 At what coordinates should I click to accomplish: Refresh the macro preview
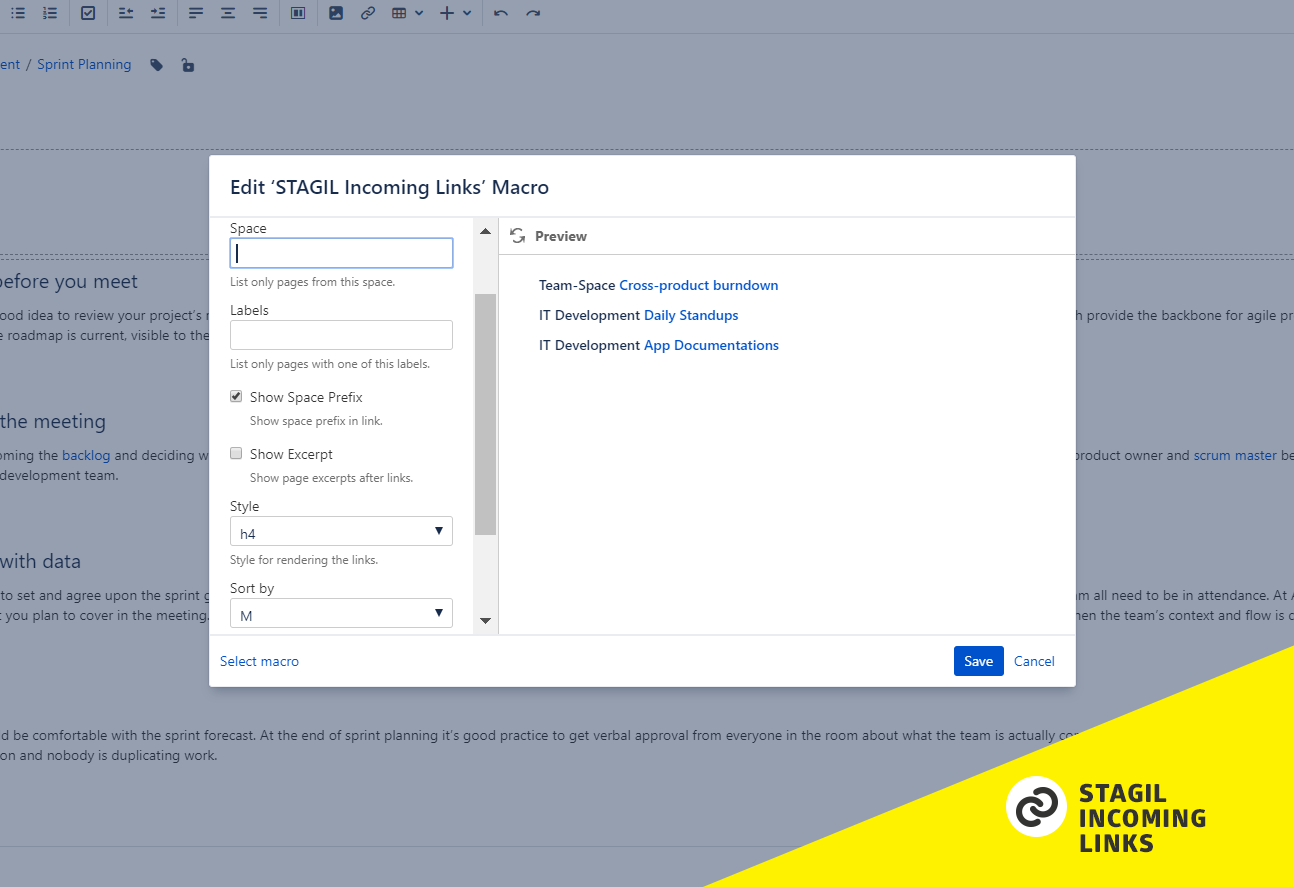(x=517, y=236)
